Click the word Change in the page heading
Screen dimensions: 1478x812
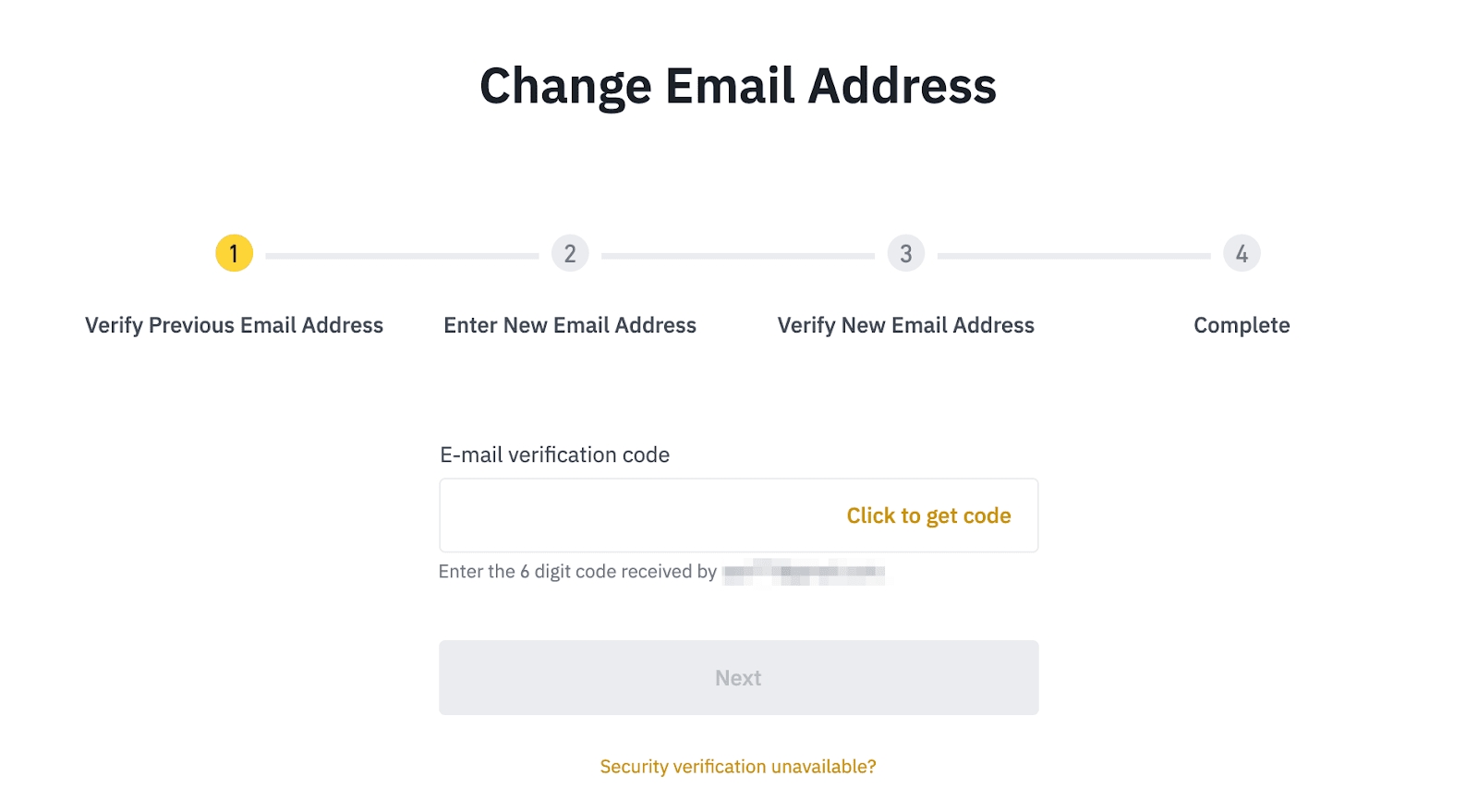point(565,86)
